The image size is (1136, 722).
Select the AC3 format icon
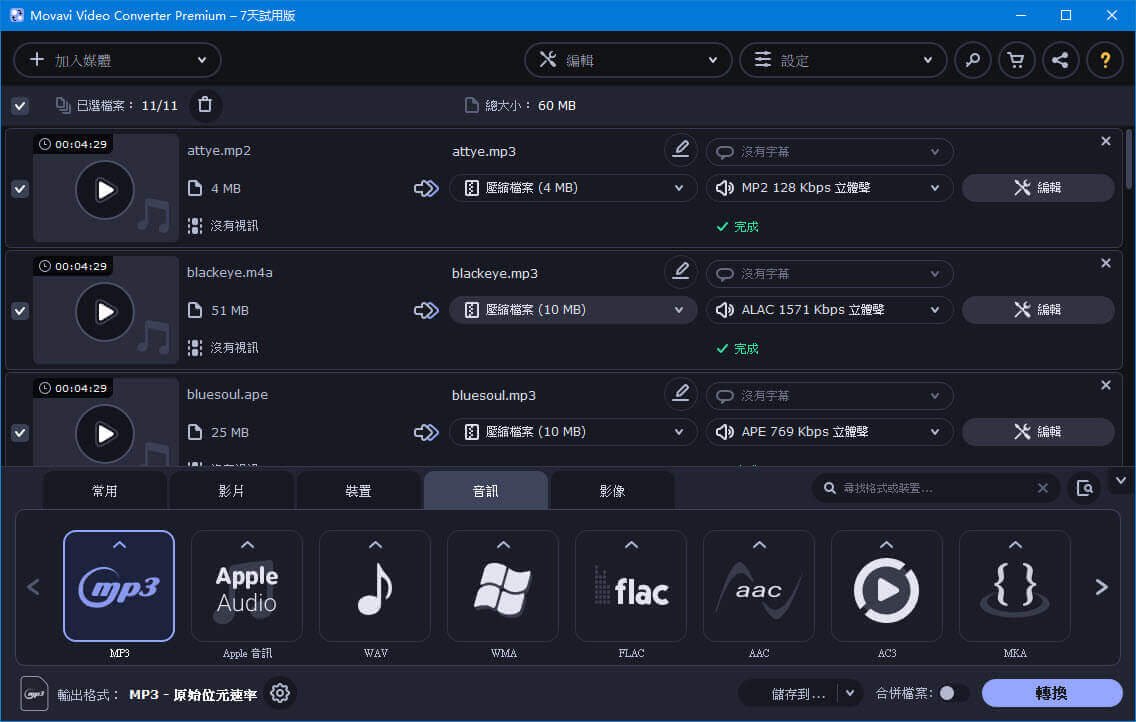[887, 586]
